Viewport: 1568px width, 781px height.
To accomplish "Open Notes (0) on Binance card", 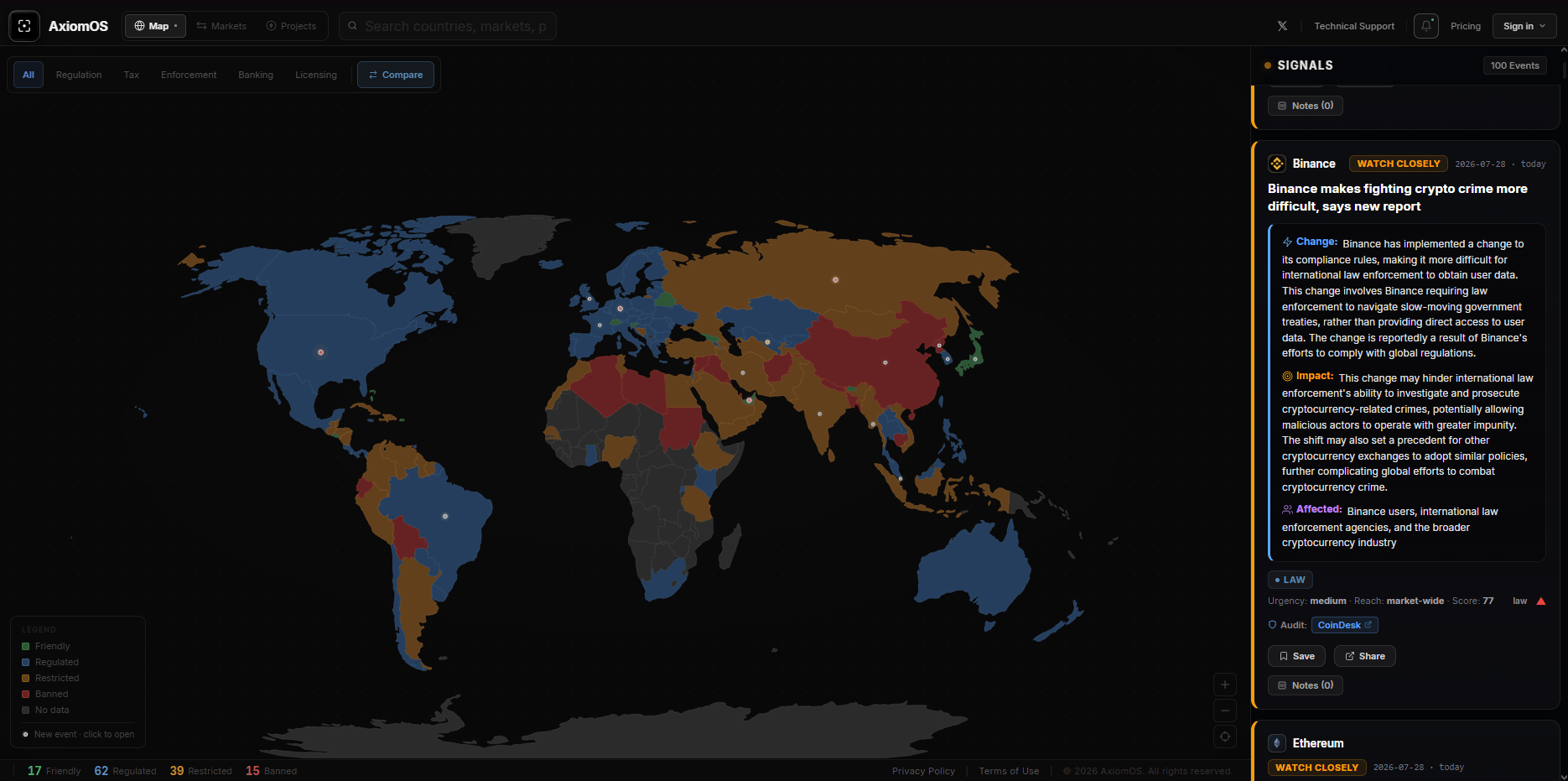I will pos(1306,685).
